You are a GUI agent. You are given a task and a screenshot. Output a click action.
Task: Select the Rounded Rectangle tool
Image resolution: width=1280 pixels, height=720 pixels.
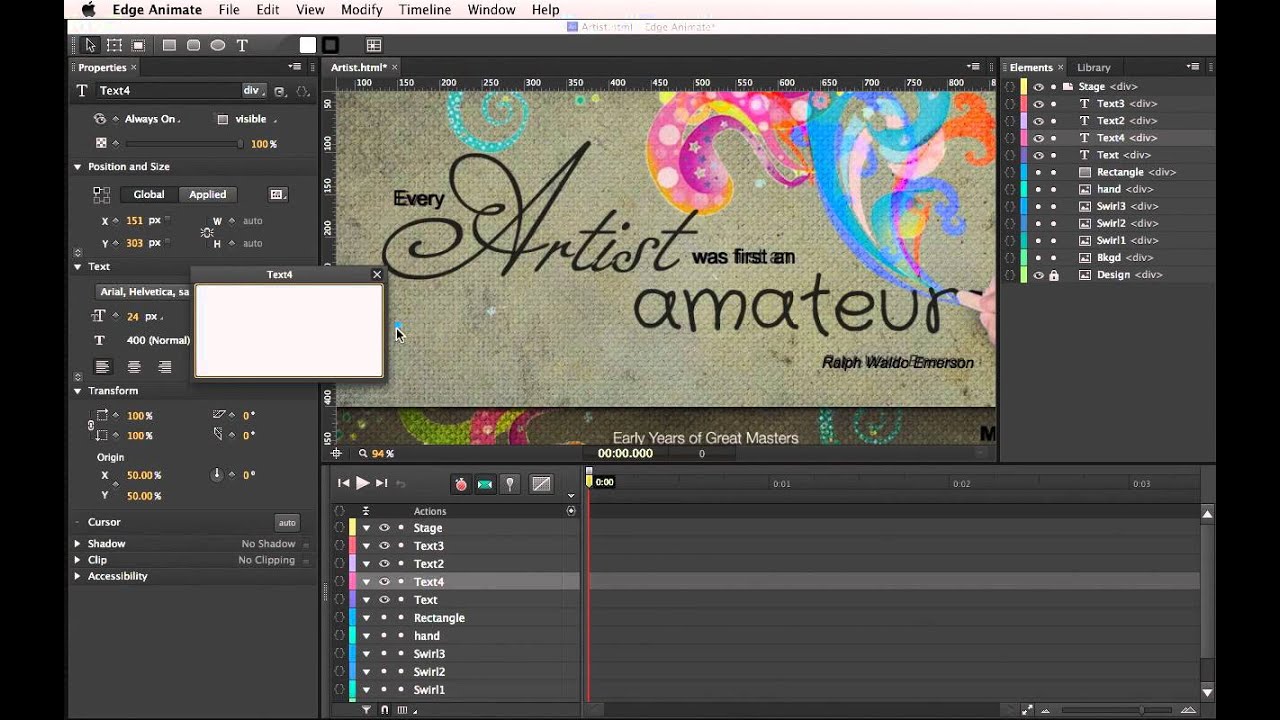tap(193, 45)
